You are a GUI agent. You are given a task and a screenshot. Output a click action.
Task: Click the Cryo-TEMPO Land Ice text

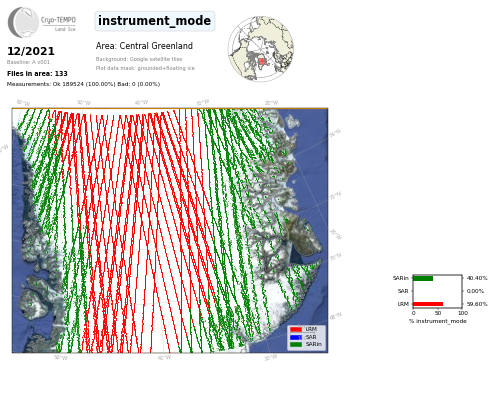(x=58, y=24)
